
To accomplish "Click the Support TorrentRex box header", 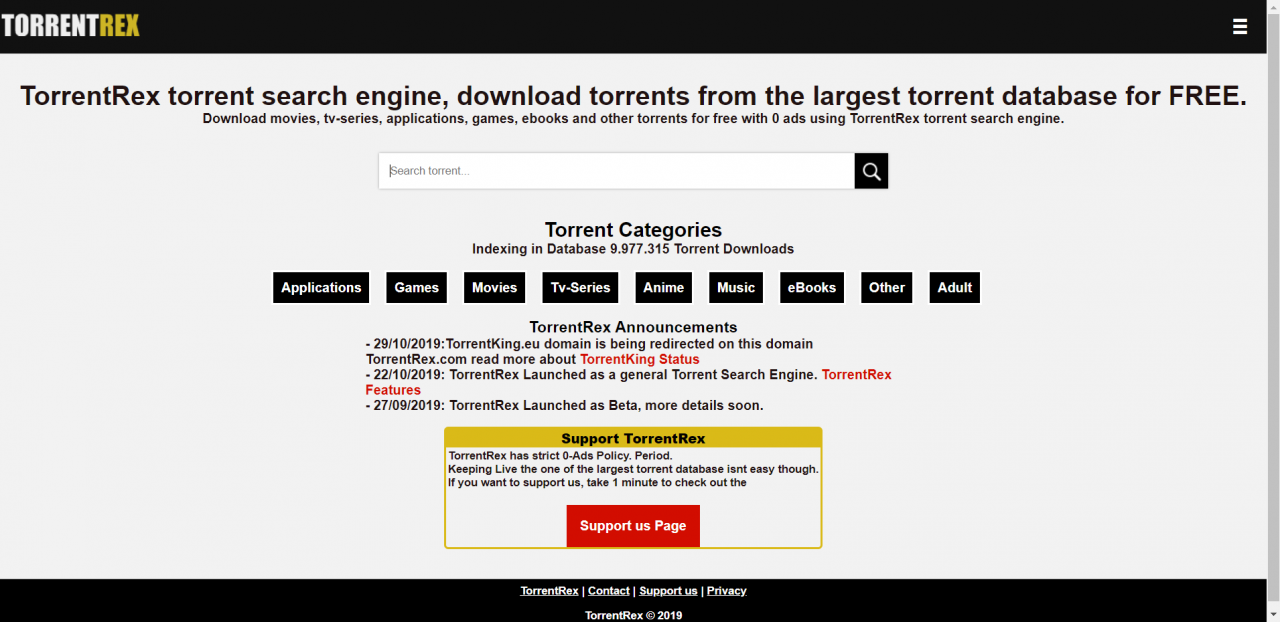I will pyautogui.click(x=633, y=438).
